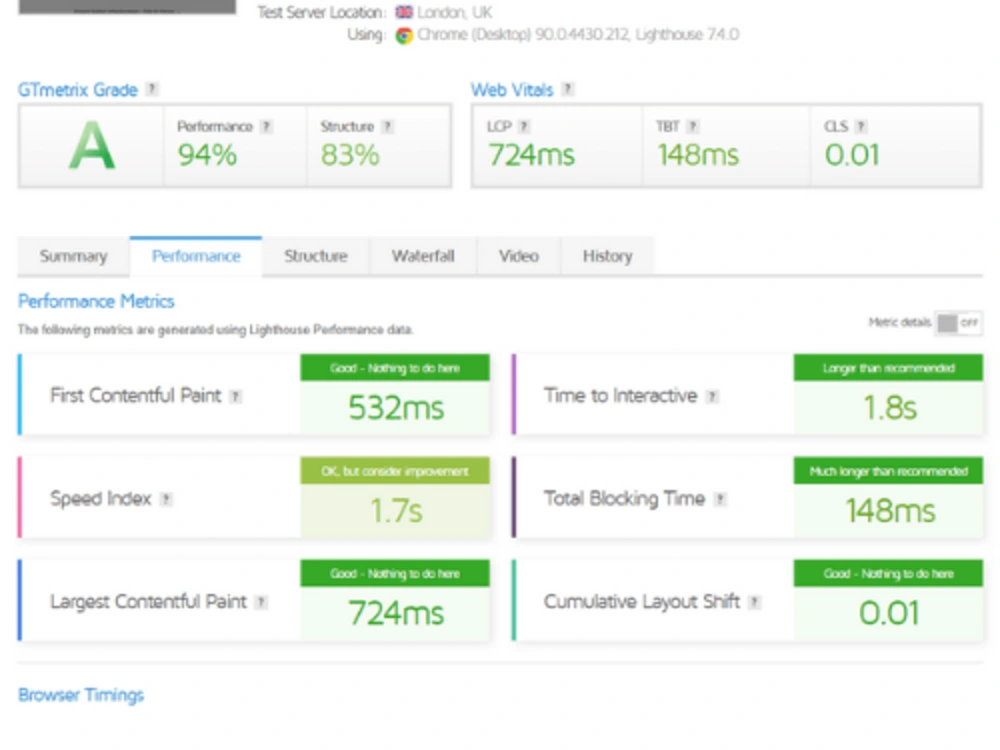This screenshot has width=1000, height=750.
Task: Open help for Speed Index
Action: (166, 499)
